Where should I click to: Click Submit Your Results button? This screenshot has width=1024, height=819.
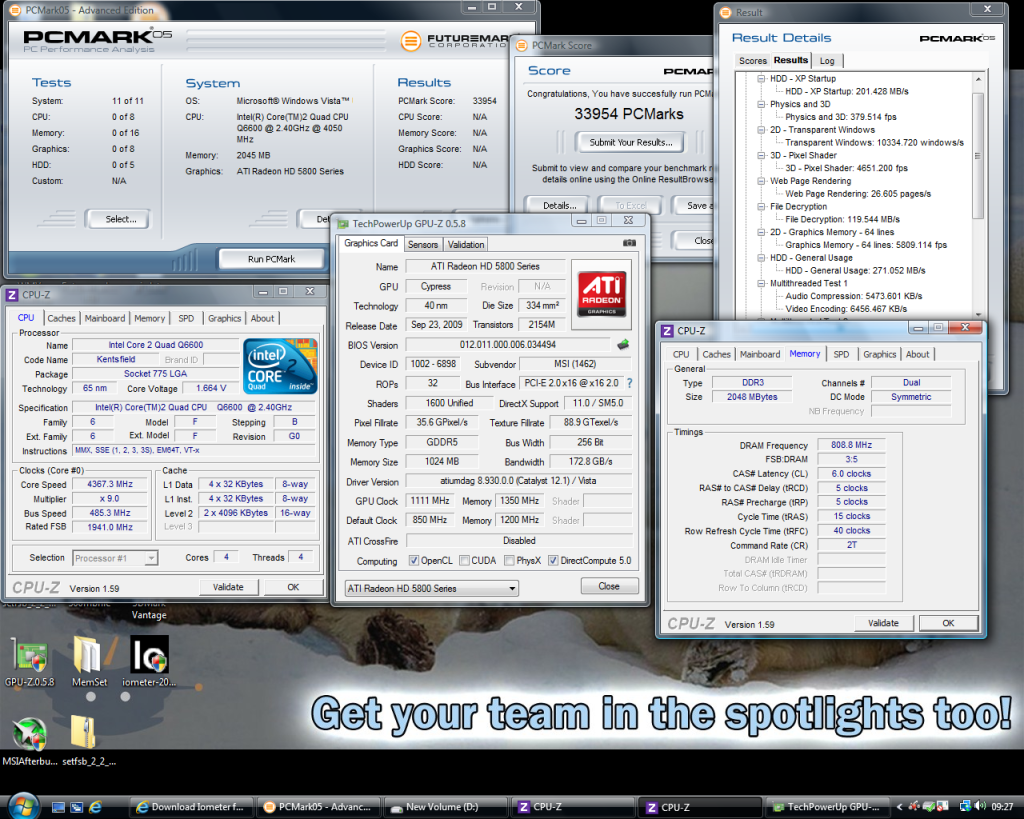tap(631, 142)
